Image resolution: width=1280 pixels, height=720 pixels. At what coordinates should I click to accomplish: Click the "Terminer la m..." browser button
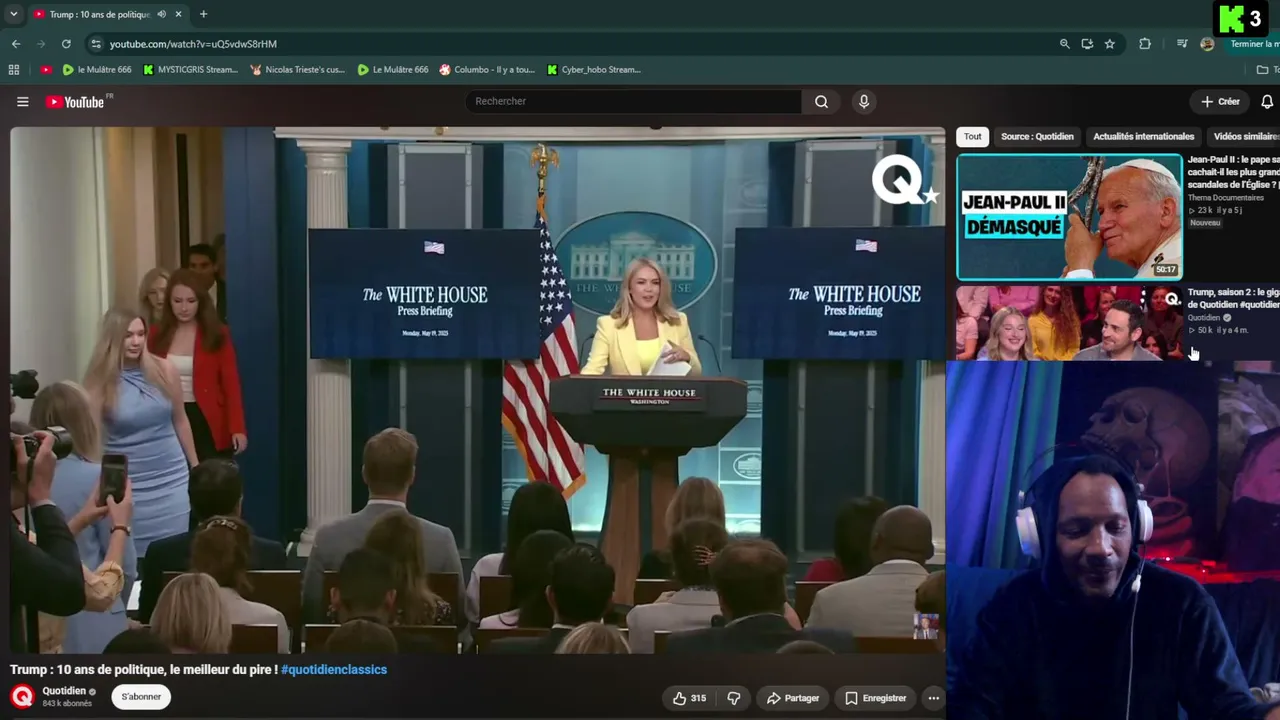tap(1254, 44)
